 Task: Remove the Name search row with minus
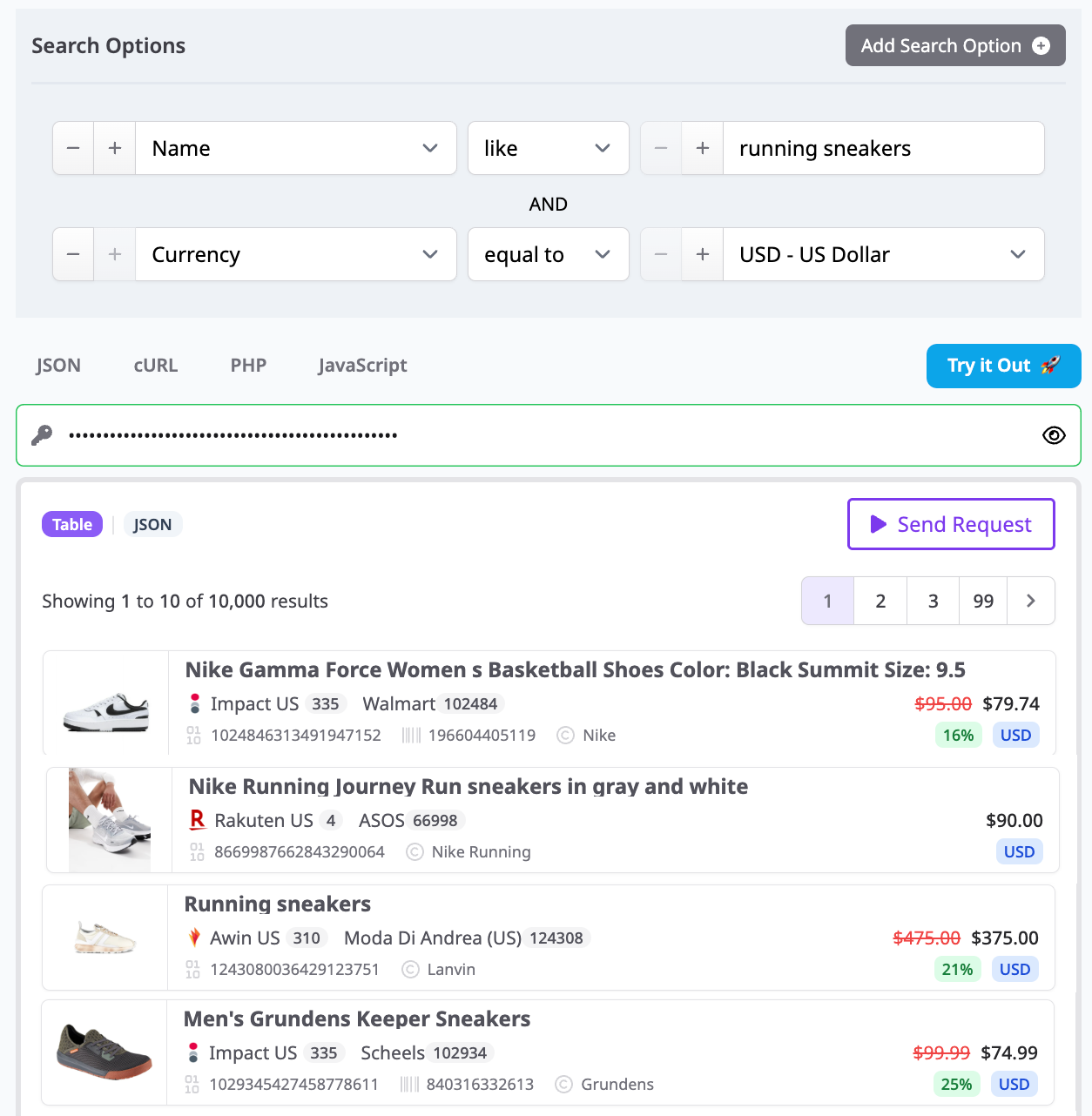click(x=73, y=148)
